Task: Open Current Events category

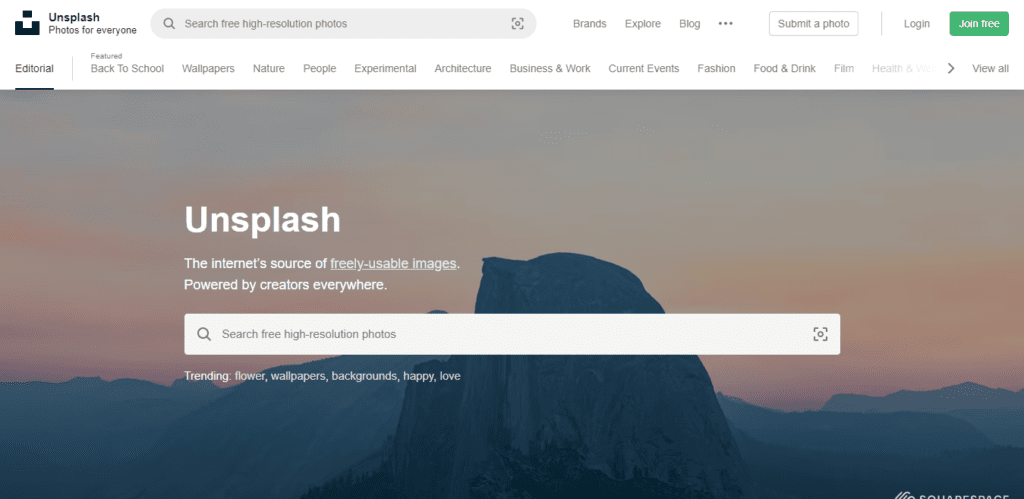Action: coord(644,69)
